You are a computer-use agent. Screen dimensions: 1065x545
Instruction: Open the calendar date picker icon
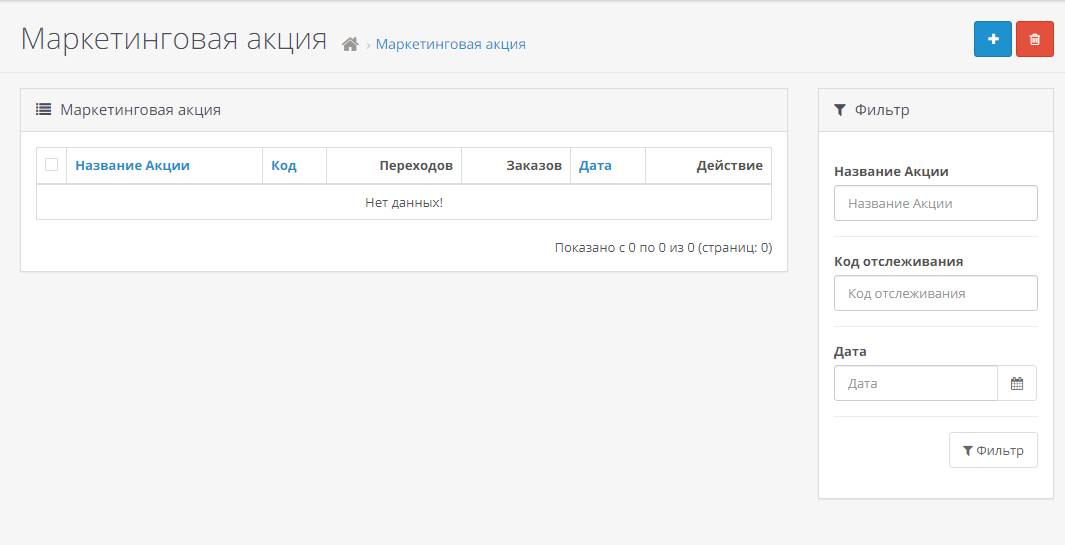click(1017, 383)
